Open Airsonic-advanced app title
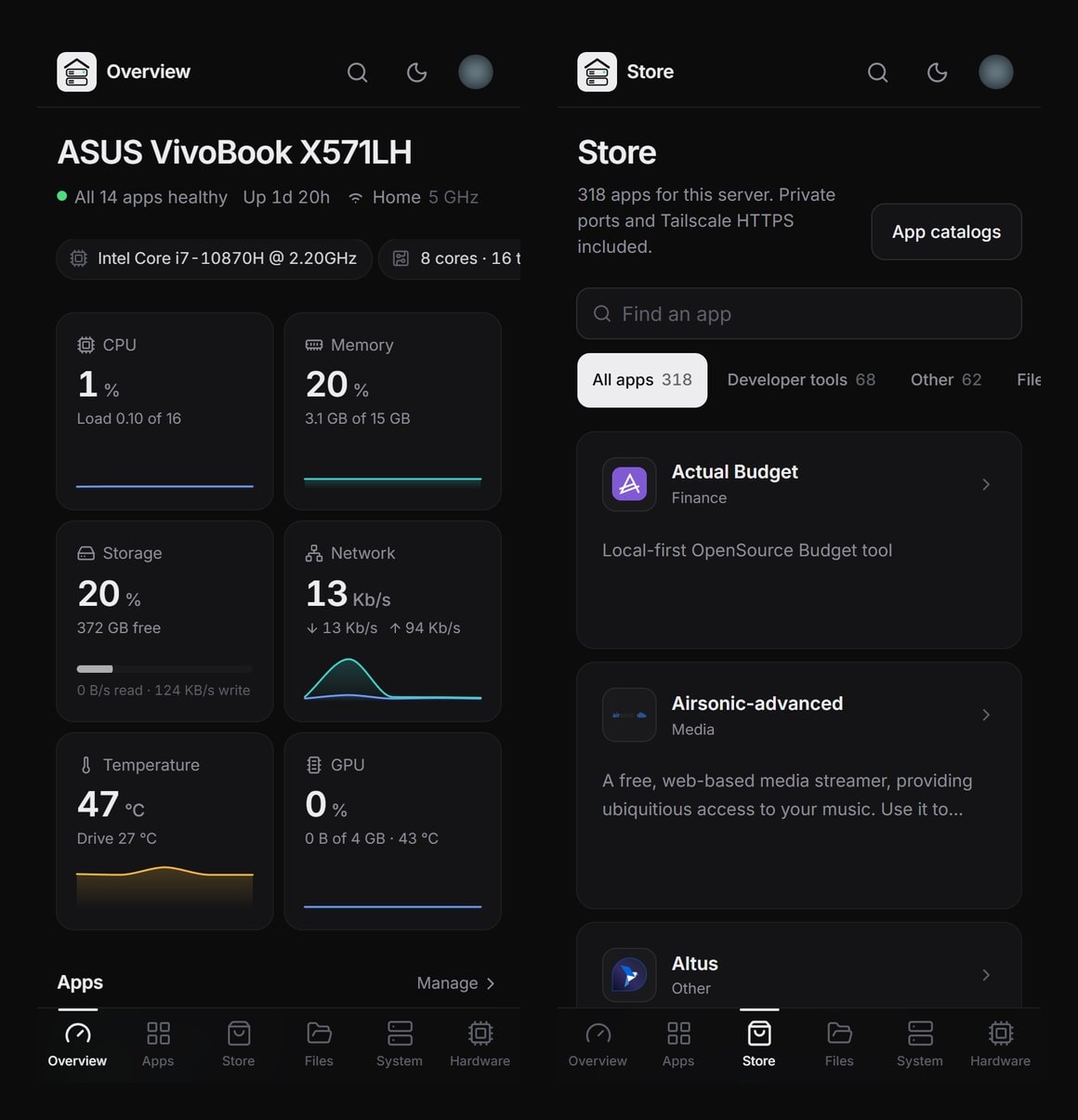This screenshot has width=1078, height=1120. tap(757, 704)
